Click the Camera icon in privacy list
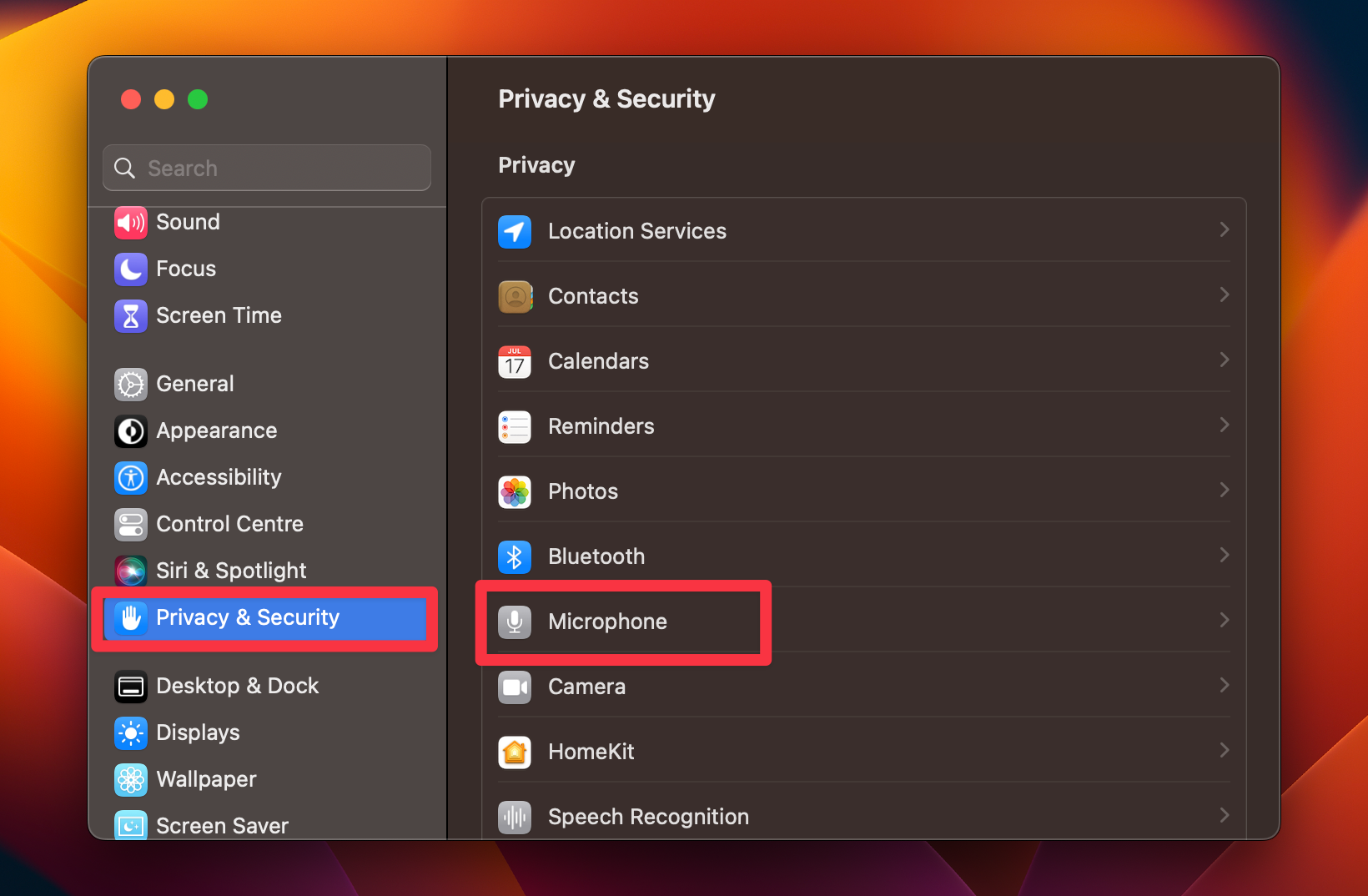Screen dimensions: 1368x896 (x=515, y=687)
